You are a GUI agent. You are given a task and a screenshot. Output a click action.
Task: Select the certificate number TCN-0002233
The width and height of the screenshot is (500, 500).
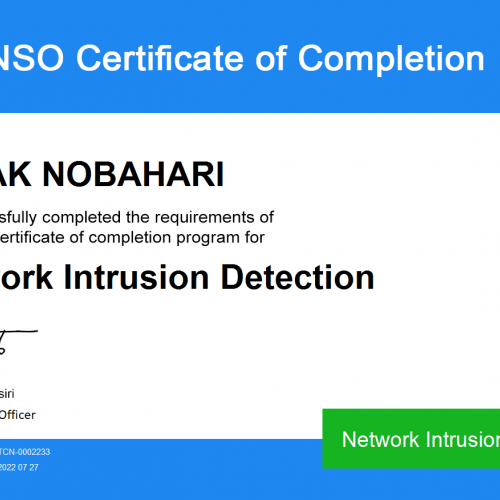coord(25,452)
